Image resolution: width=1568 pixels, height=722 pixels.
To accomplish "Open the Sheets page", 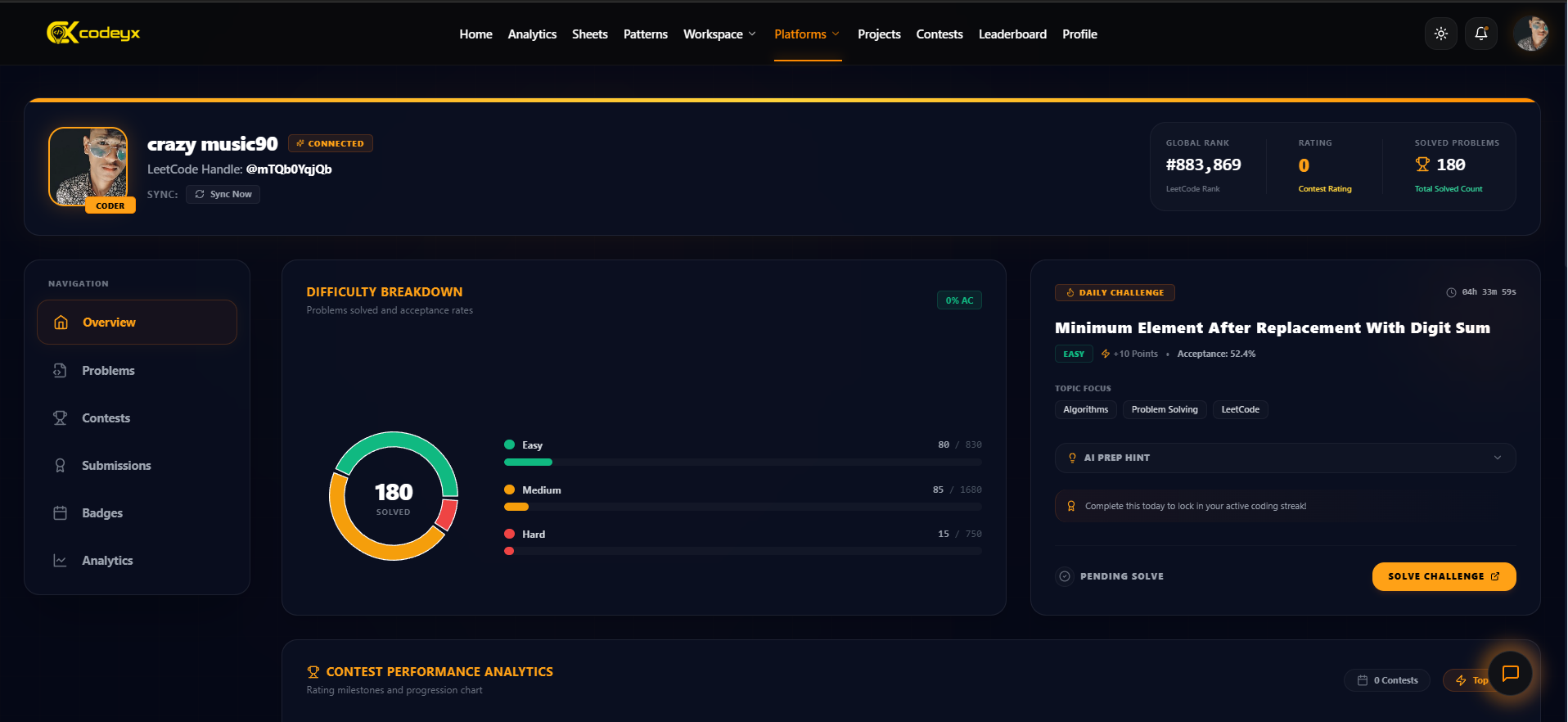I will [589, 34].
